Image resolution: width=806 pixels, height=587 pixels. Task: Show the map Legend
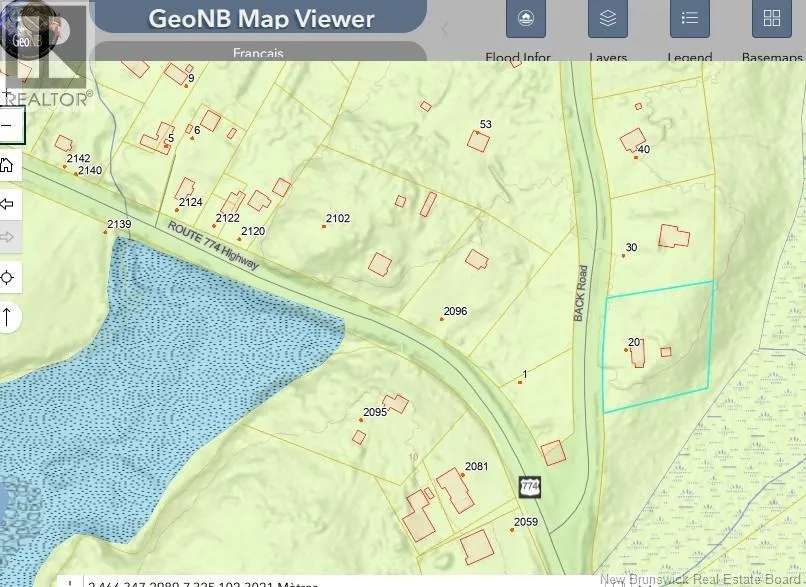coord(689,19)
